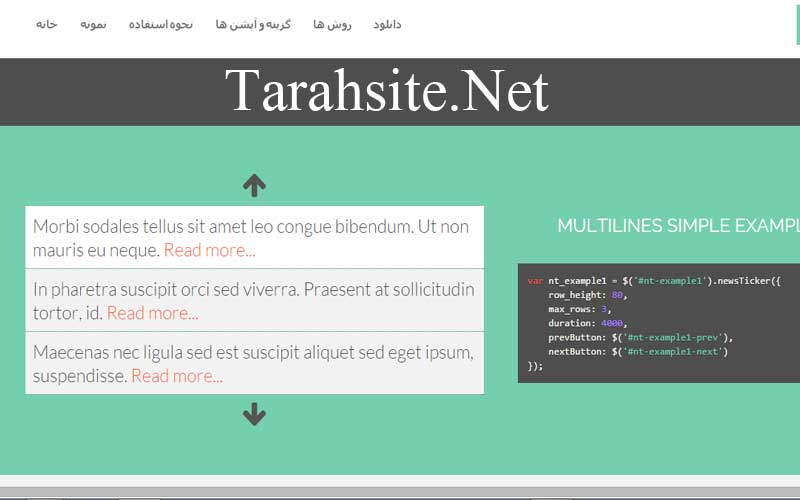Click the 'row_height: 80' code line
Image resolution: width=800 pixels, height=500 pixels.
(x=587, y=295)
